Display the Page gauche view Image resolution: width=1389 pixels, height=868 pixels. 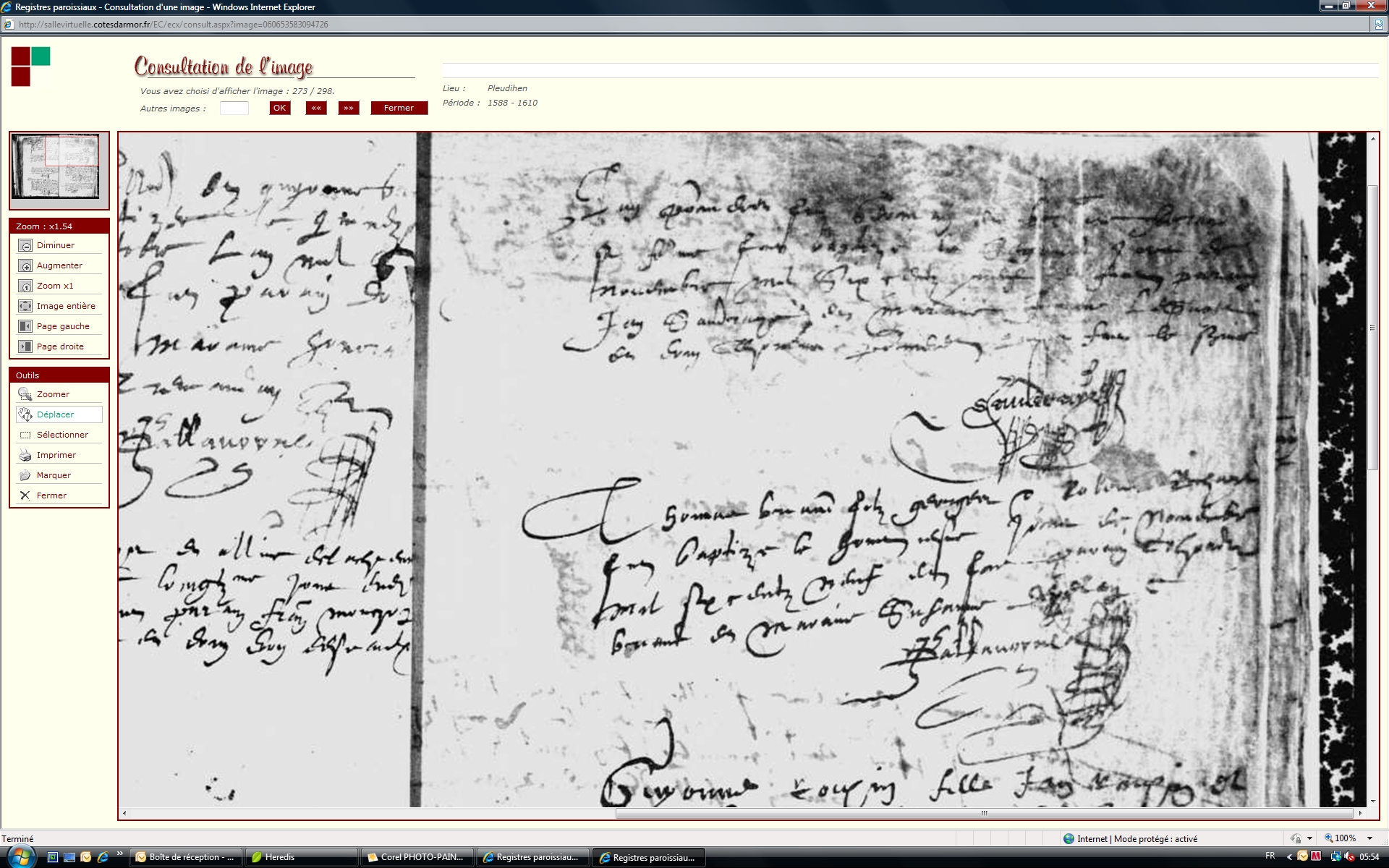click(x=25, y=327)
